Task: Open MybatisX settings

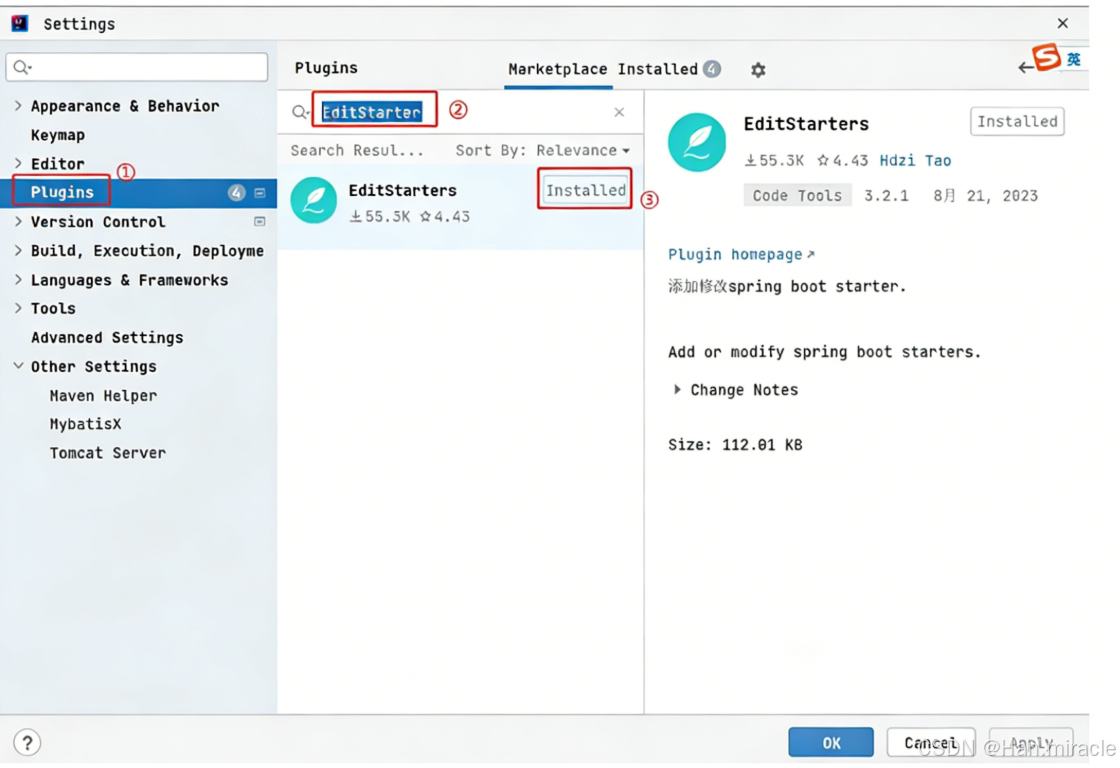Action: (85, 424)
